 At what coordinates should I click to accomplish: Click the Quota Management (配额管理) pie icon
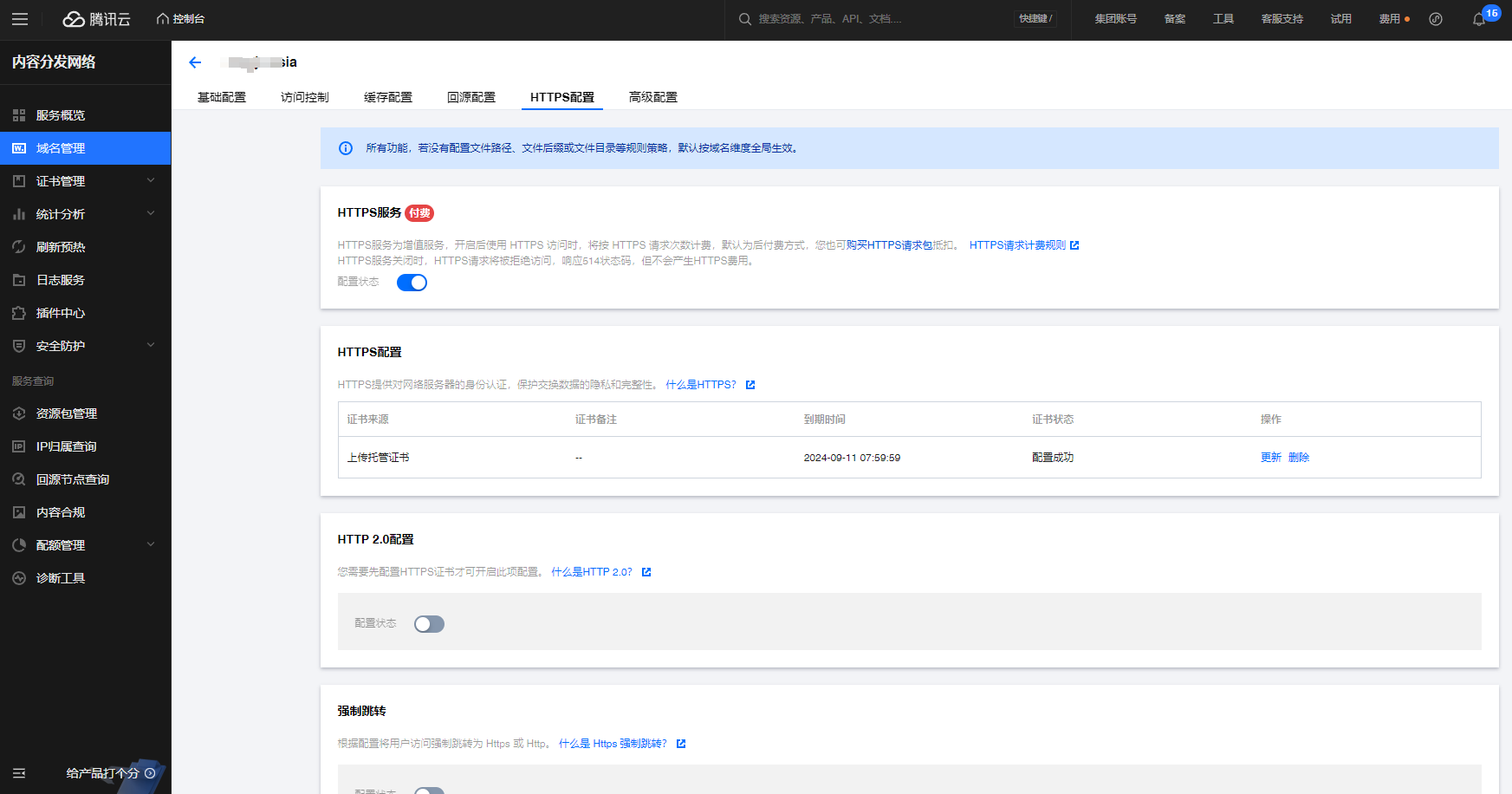[19, 545]
